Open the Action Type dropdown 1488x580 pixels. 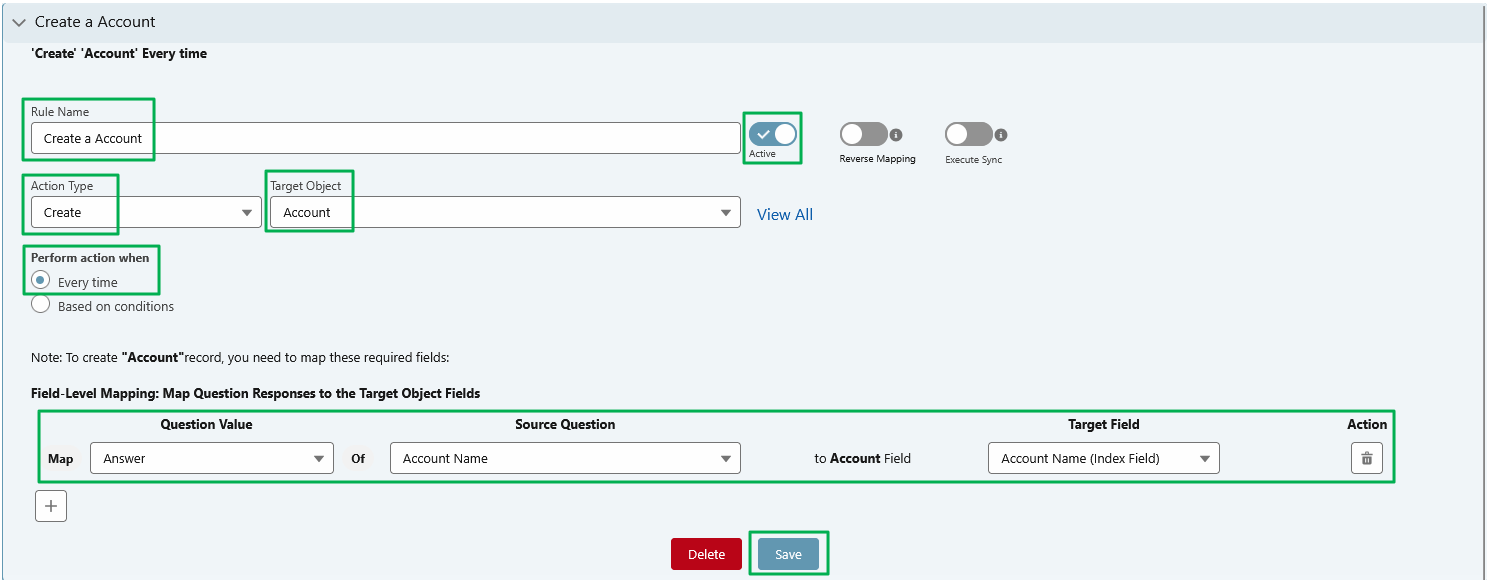click(146, 212)
